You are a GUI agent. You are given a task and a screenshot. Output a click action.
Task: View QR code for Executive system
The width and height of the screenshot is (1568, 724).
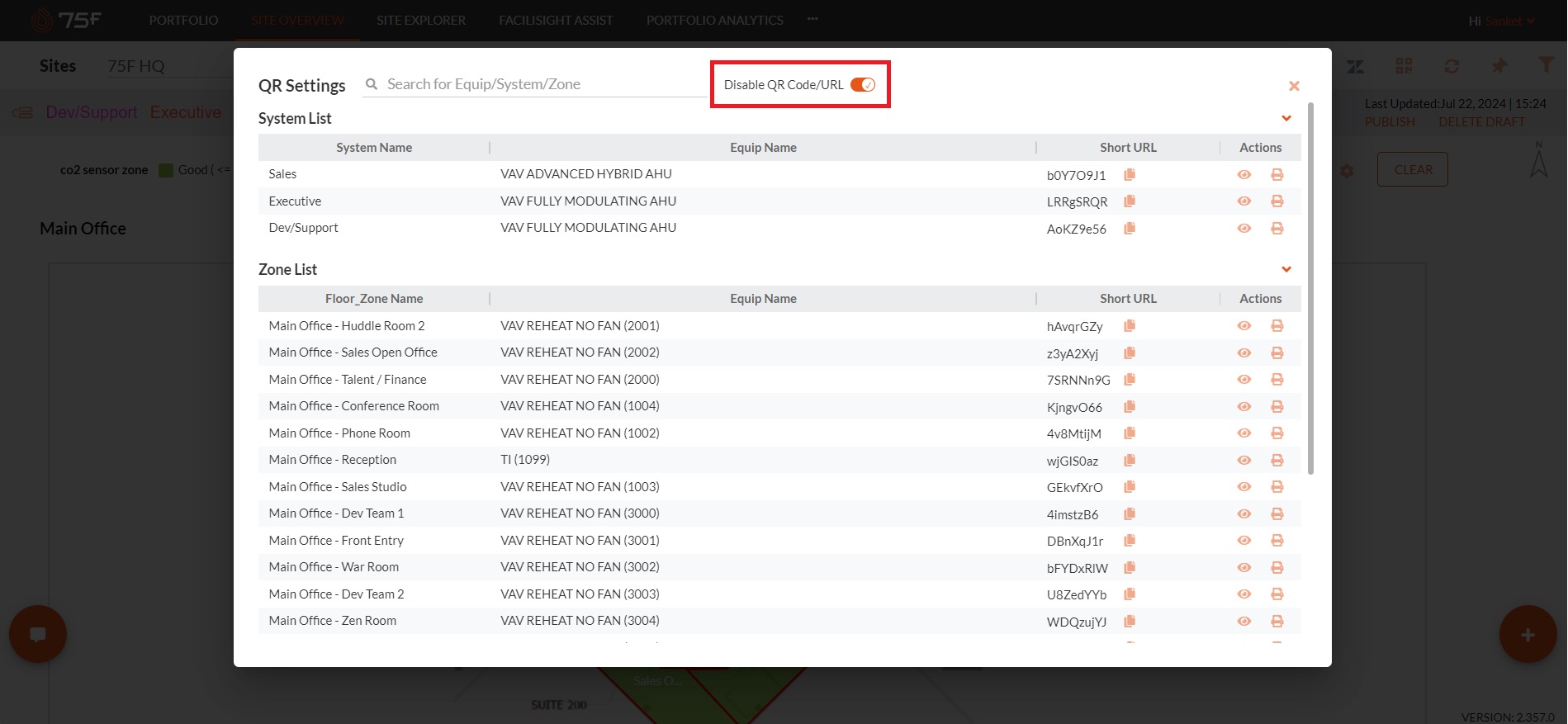pyautogui.click(x=1244, y=201)
